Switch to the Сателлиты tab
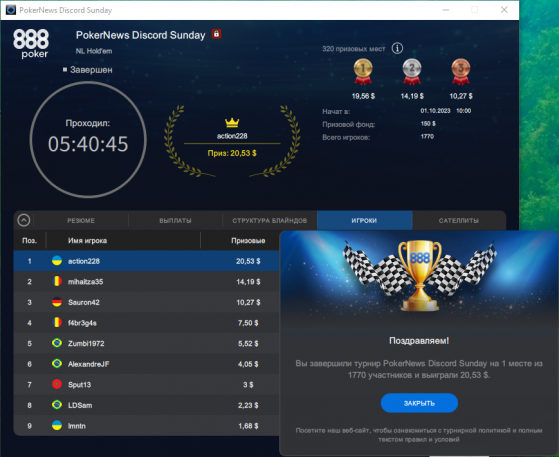 pyautogui.click(x=458, y=220)
